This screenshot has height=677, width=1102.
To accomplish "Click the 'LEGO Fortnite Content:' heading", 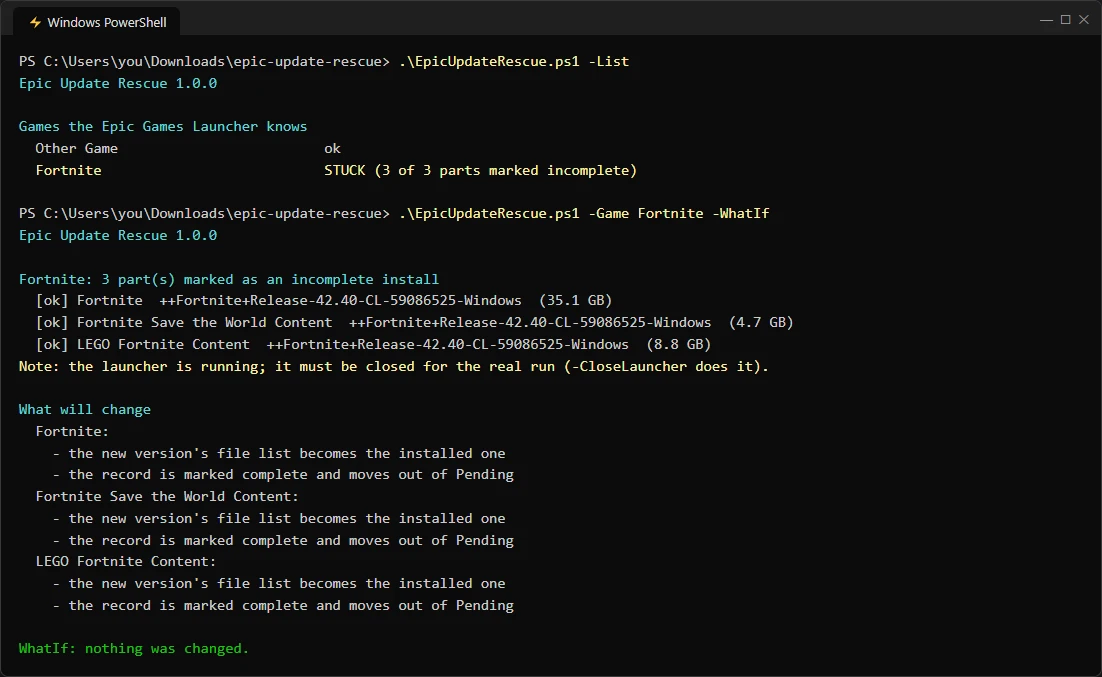I will point(126,561).
